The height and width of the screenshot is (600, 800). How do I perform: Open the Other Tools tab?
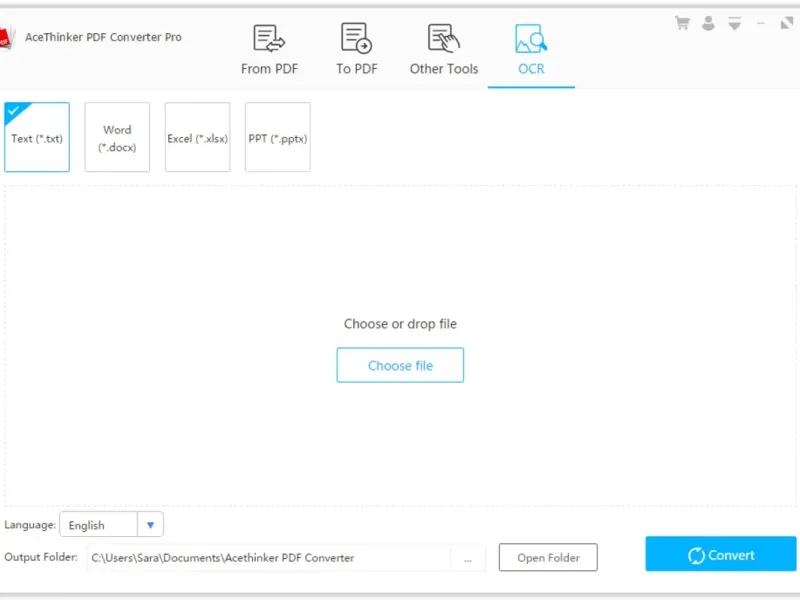click(x=444, y=50)
